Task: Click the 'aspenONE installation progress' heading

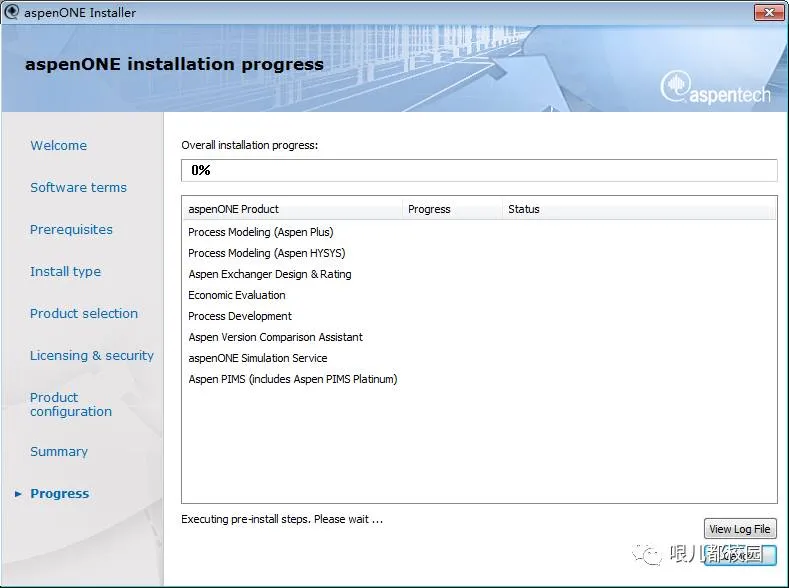Action: [174, 65]
